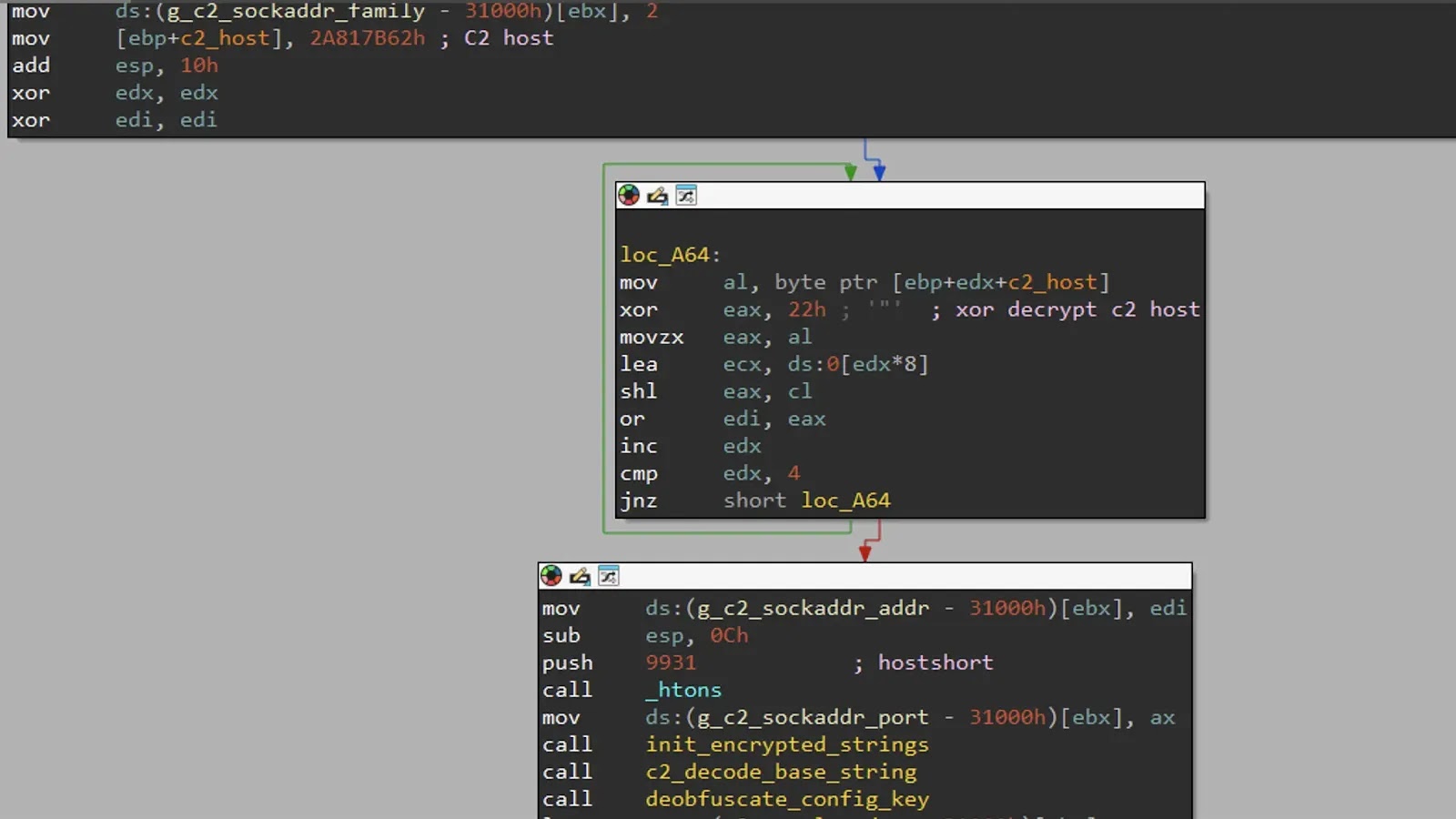The image size is (1456, 819).
Task: Click 'sub esp, 0Ch' instruction
Action: click(x=645, y=635)
